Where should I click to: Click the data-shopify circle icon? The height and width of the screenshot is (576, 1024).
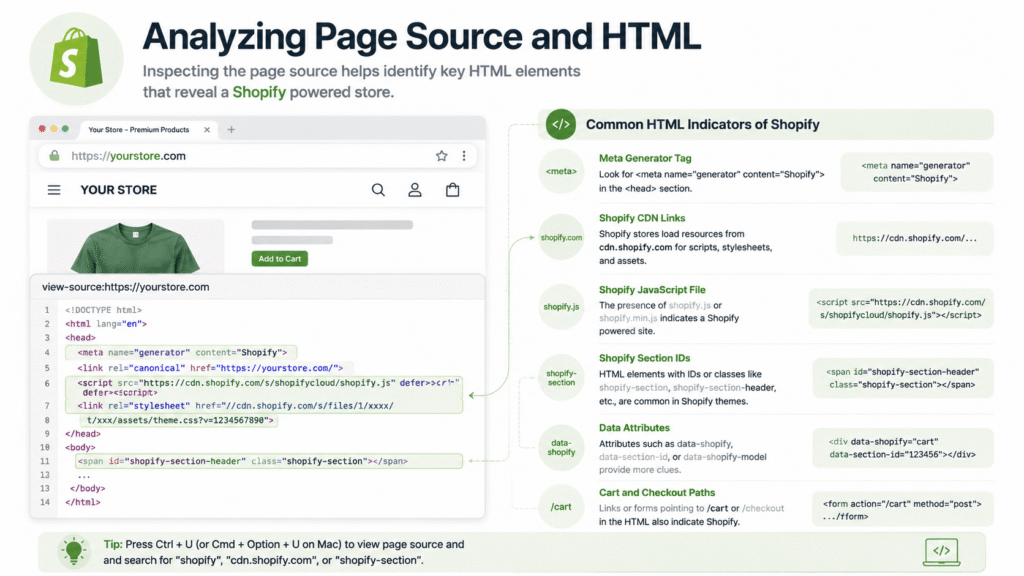[561, 447]
